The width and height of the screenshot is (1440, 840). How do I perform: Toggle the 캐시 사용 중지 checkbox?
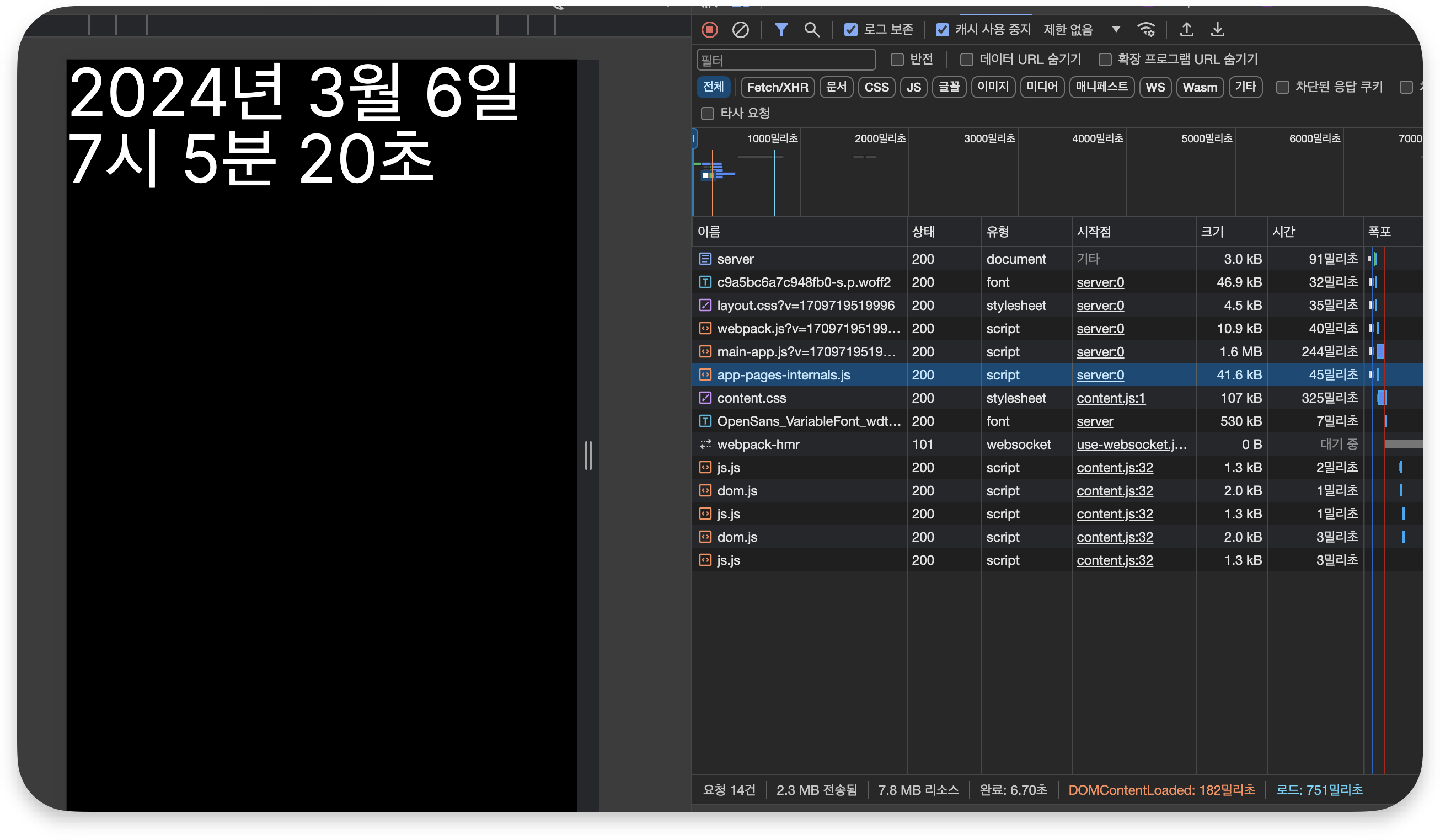point(943,30)
